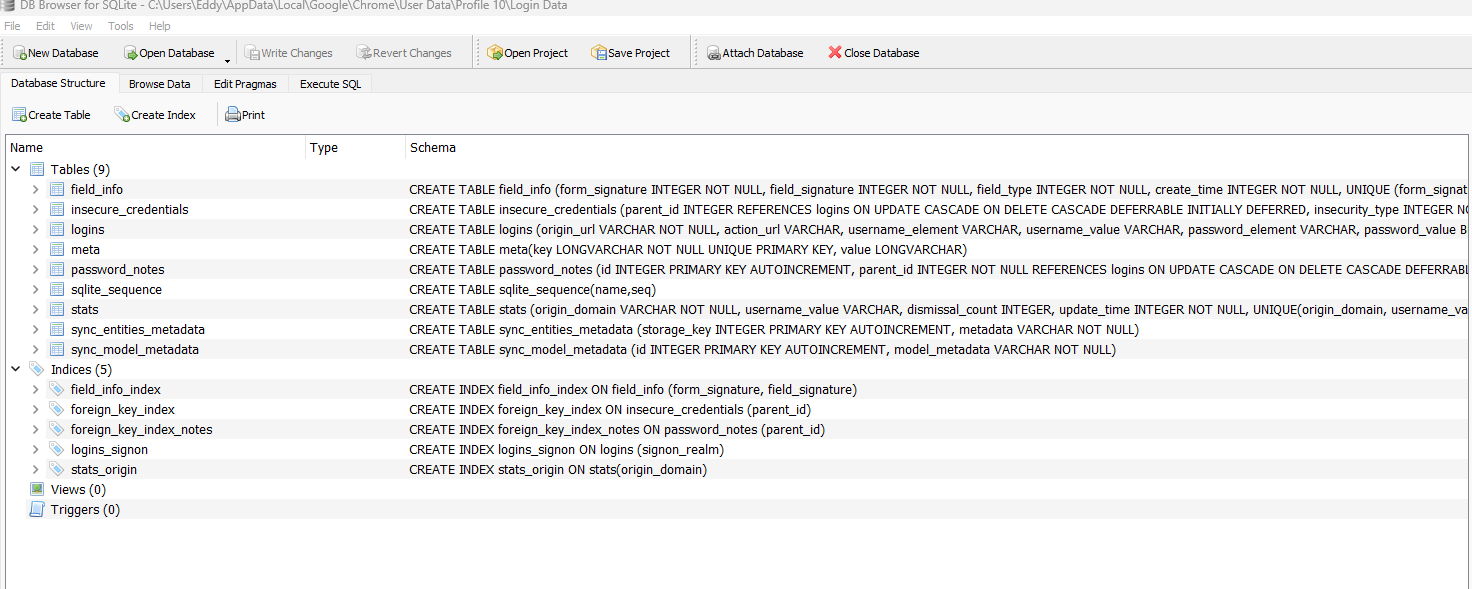Click the table icon next to password_notes

click(57, 269)
